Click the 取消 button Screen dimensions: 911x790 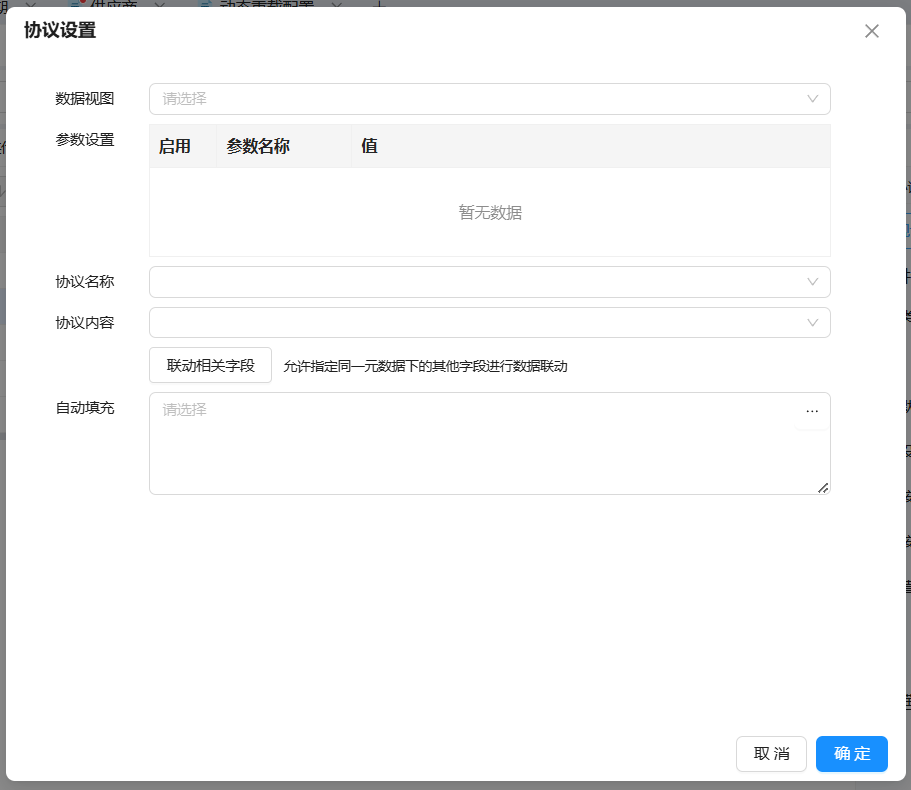[772, 754]
